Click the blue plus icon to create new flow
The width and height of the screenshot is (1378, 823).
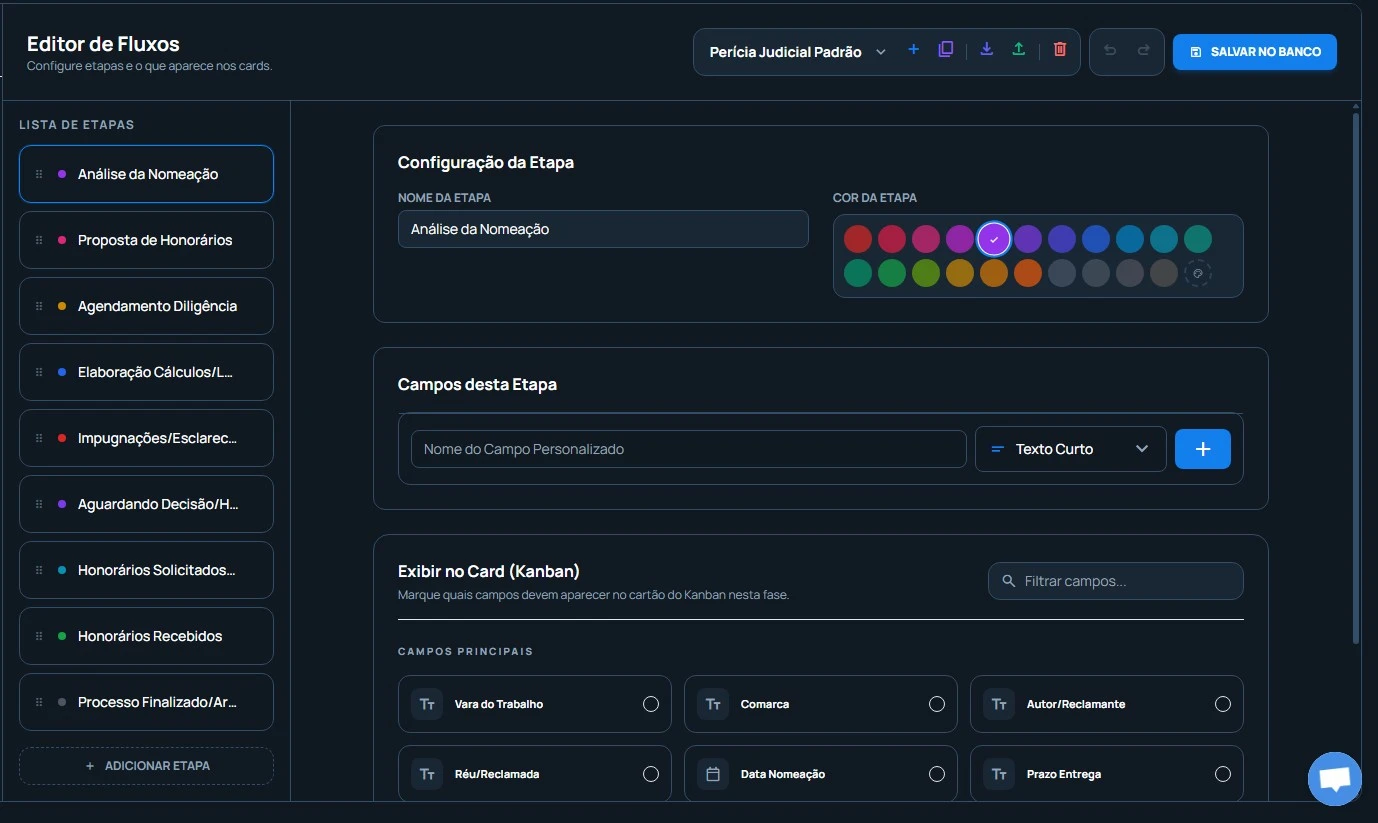pos(913,50)
